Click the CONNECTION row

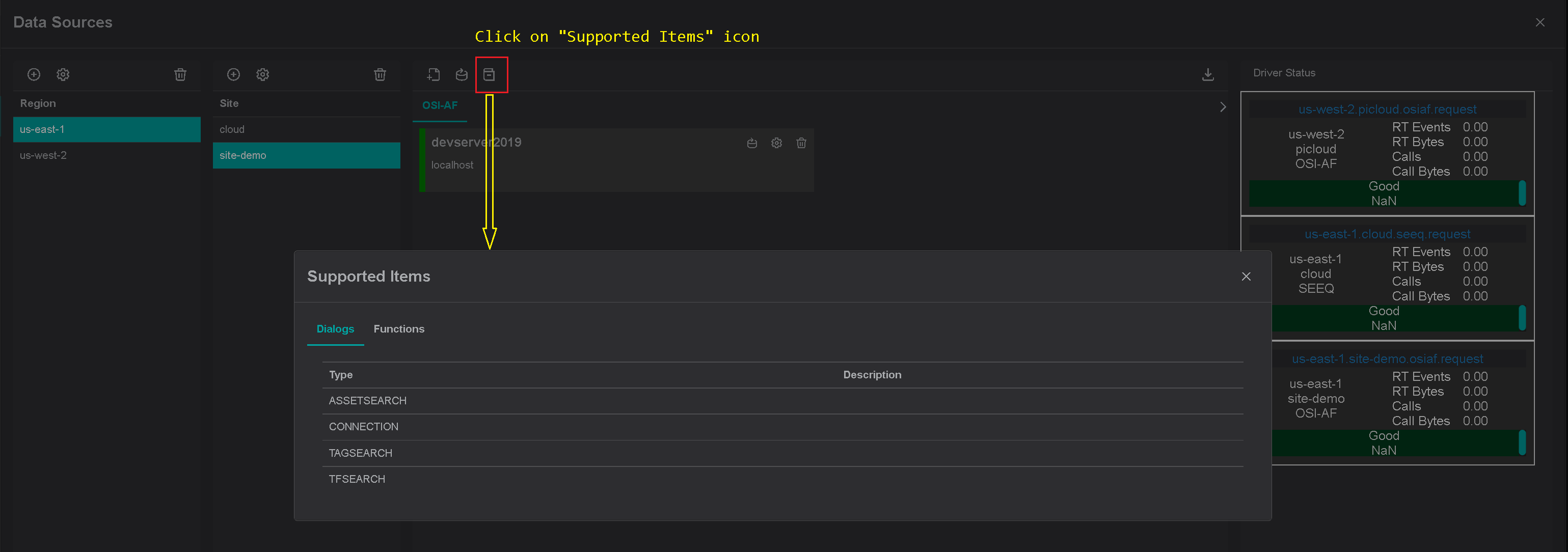point(783,427)
